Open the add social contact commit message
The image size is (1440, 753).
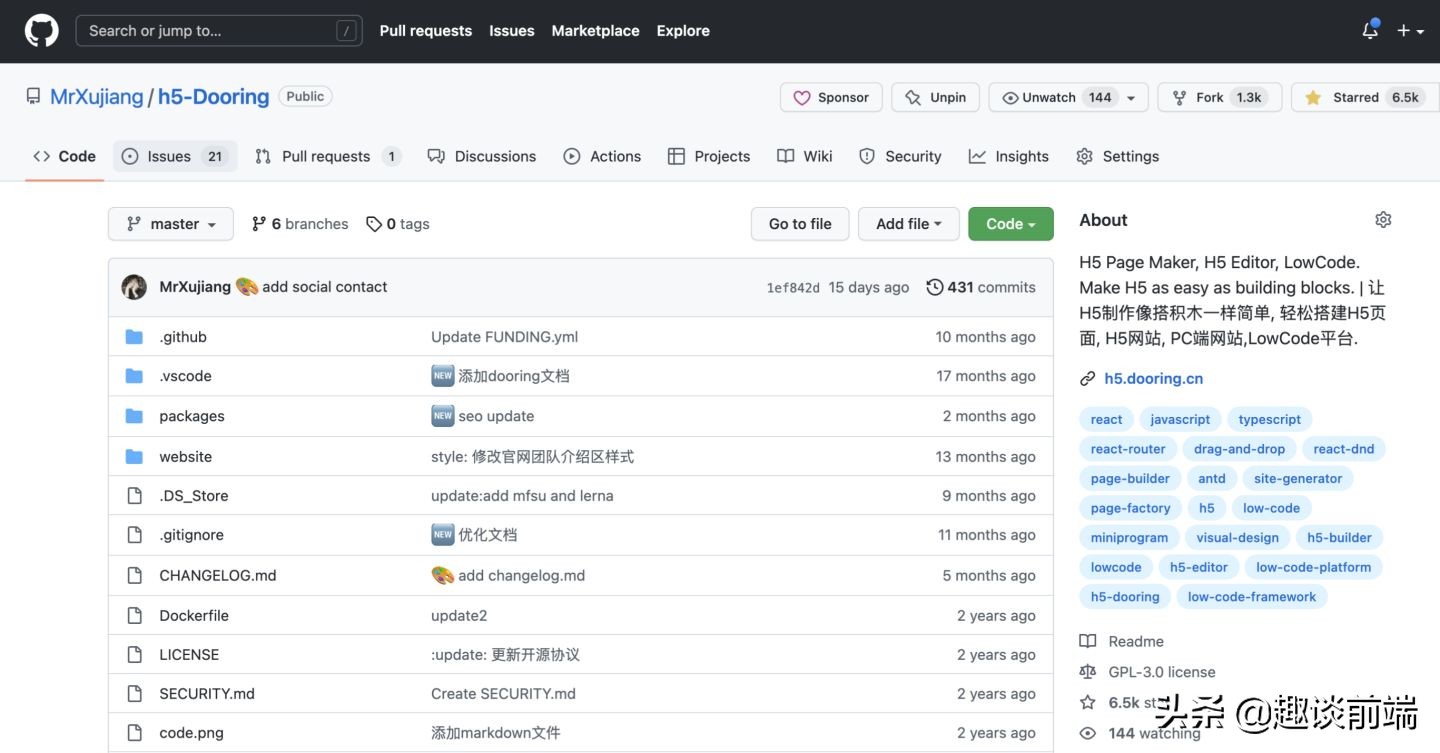click(x=324, y=287)
